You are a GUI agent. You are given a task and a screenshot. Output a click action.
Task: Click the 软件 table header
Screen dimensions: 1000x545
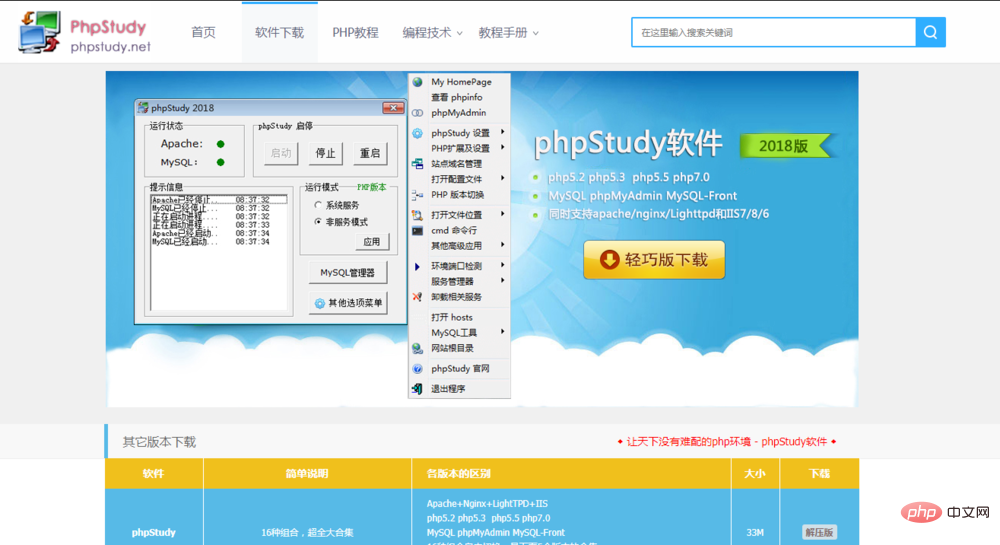pos(154,474)
